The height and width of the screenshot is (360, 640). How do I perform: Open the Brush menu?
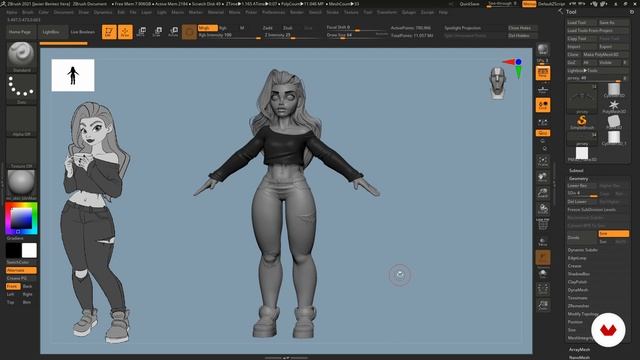point(28,13)
